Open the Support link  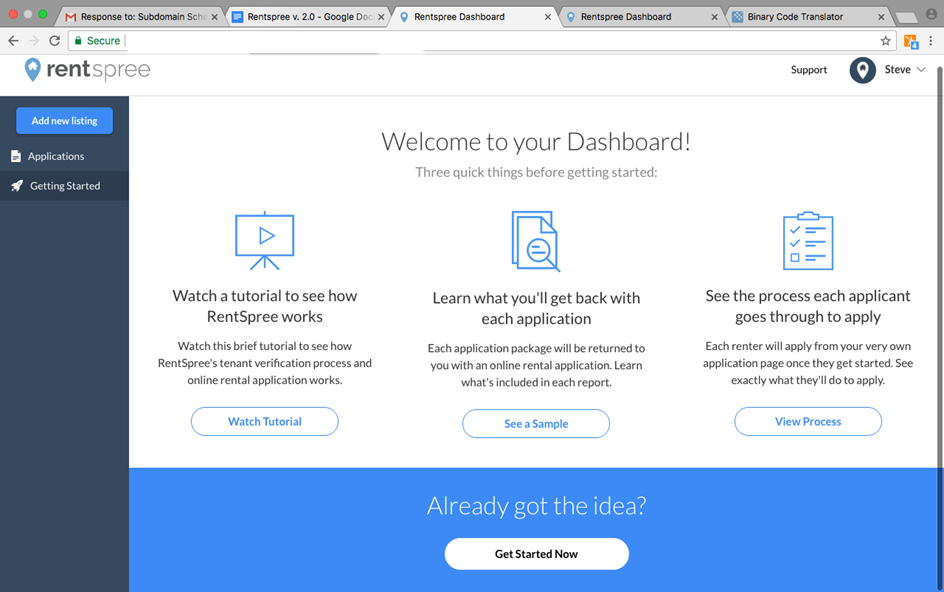809,70
